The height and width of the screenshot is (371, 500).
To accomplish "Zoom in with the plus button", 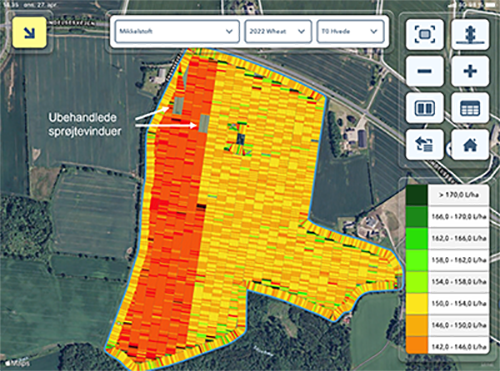I will tap(470, 71).
